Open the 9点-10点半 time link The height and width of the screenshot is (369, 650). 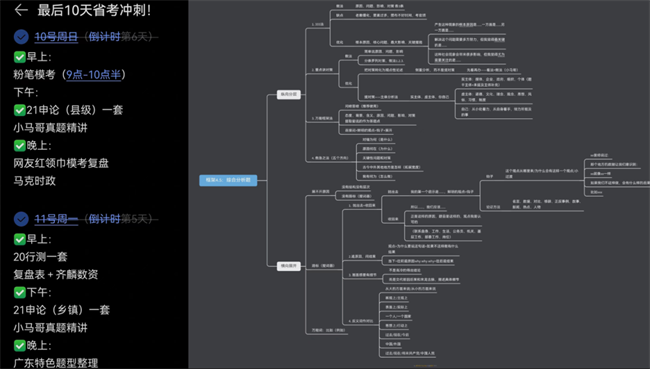click(x=94, y=75)
